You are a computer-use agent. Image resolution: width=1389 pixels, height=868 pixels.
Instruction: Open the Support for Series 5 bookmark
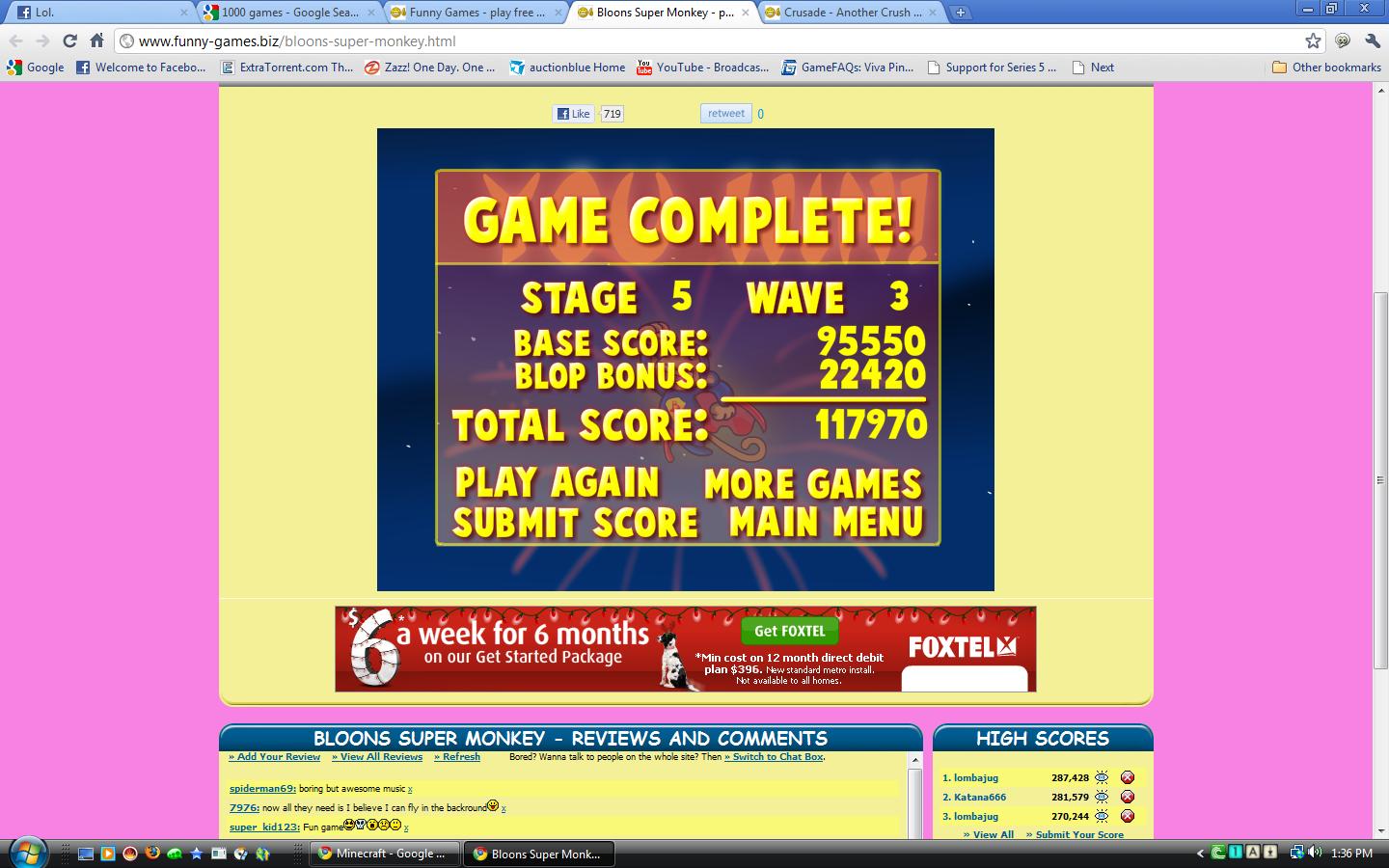point(992,68)
